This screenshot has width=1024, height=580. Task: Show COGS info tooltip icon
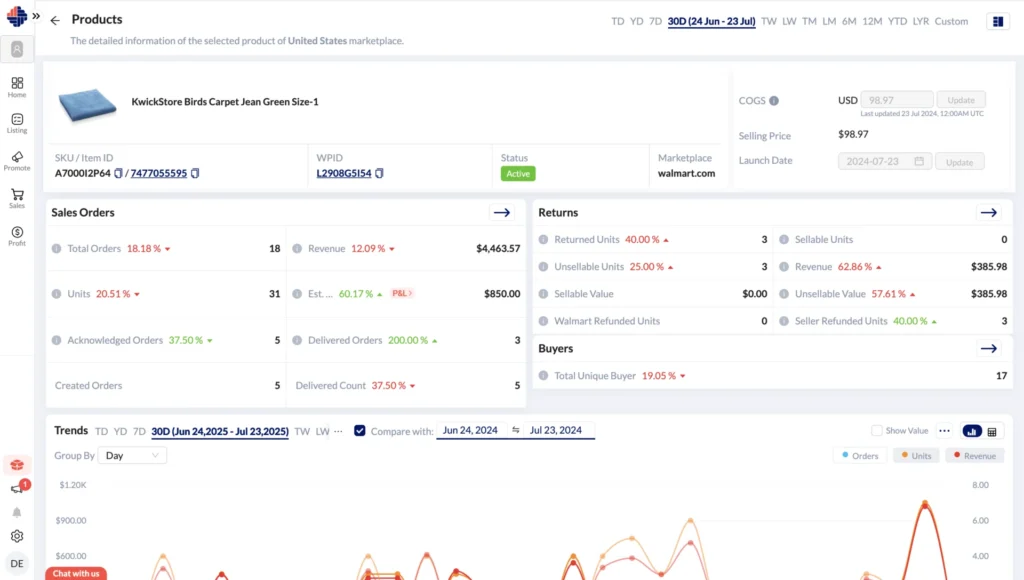click(774, 101)
